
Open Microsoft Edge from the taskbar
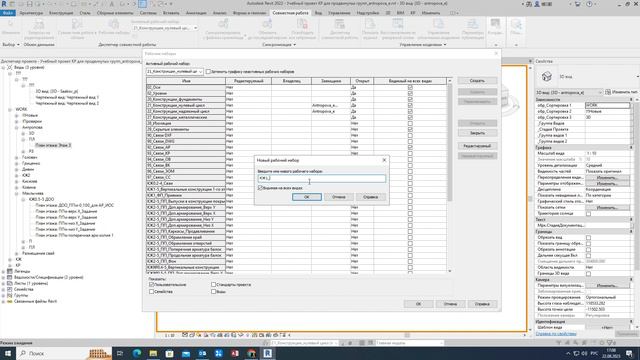pos(137,353)
